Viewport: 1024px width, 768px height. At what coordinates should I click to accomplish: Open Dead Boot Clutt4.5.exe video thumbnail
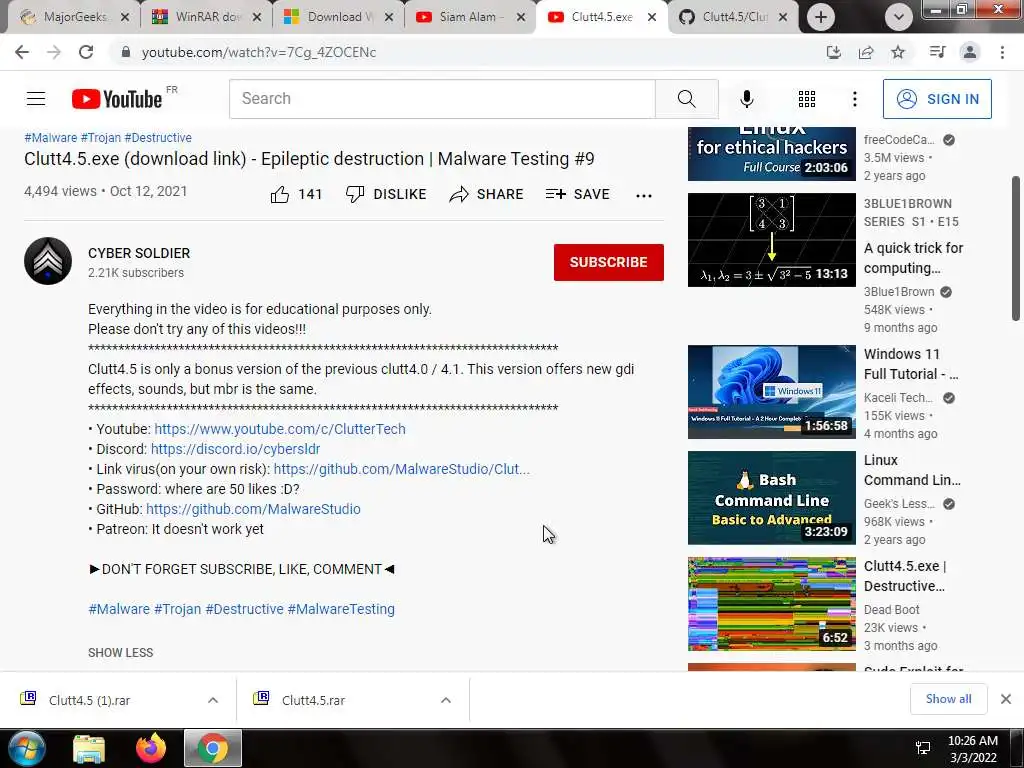771,603
